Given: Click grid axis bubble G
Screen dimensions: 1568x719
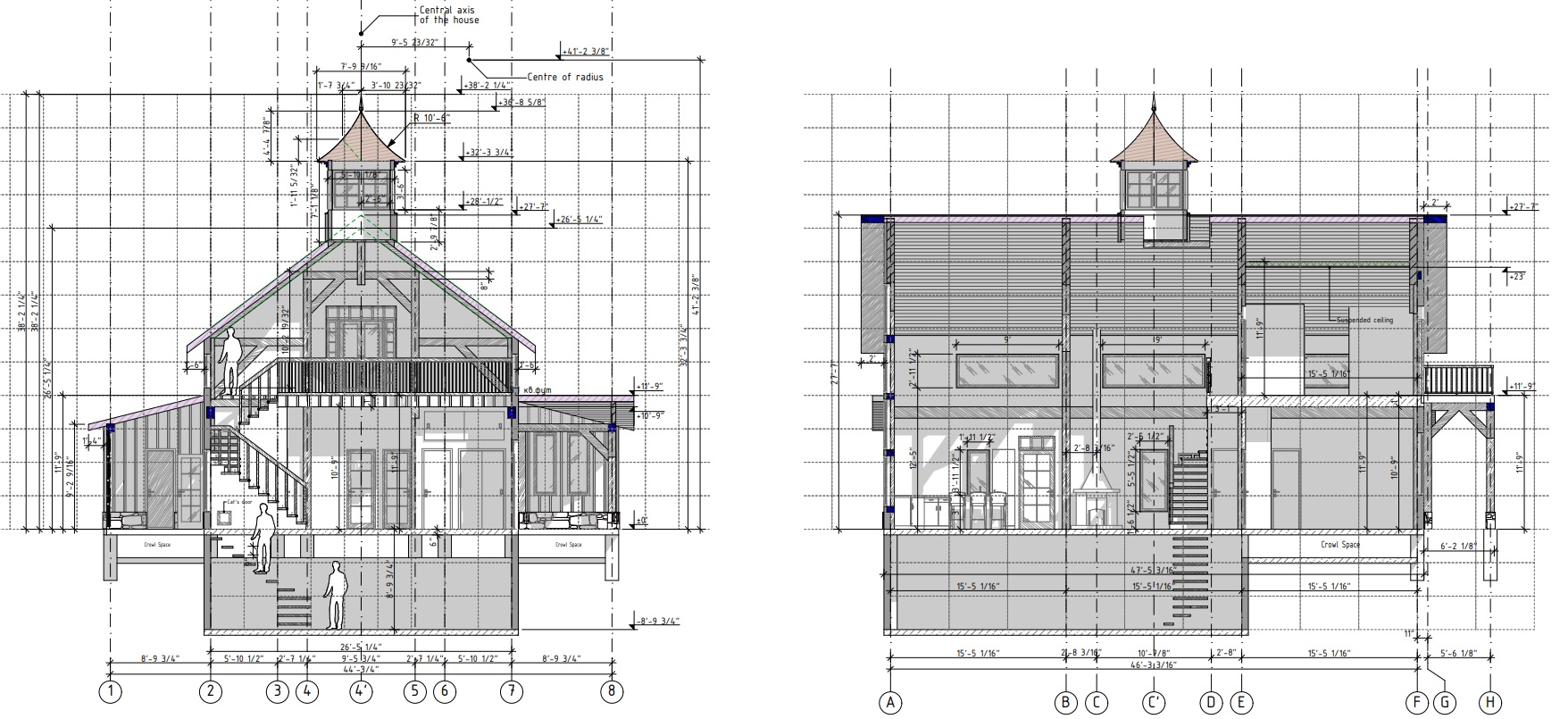Looking at the screenshot, I should [1444, 703].
